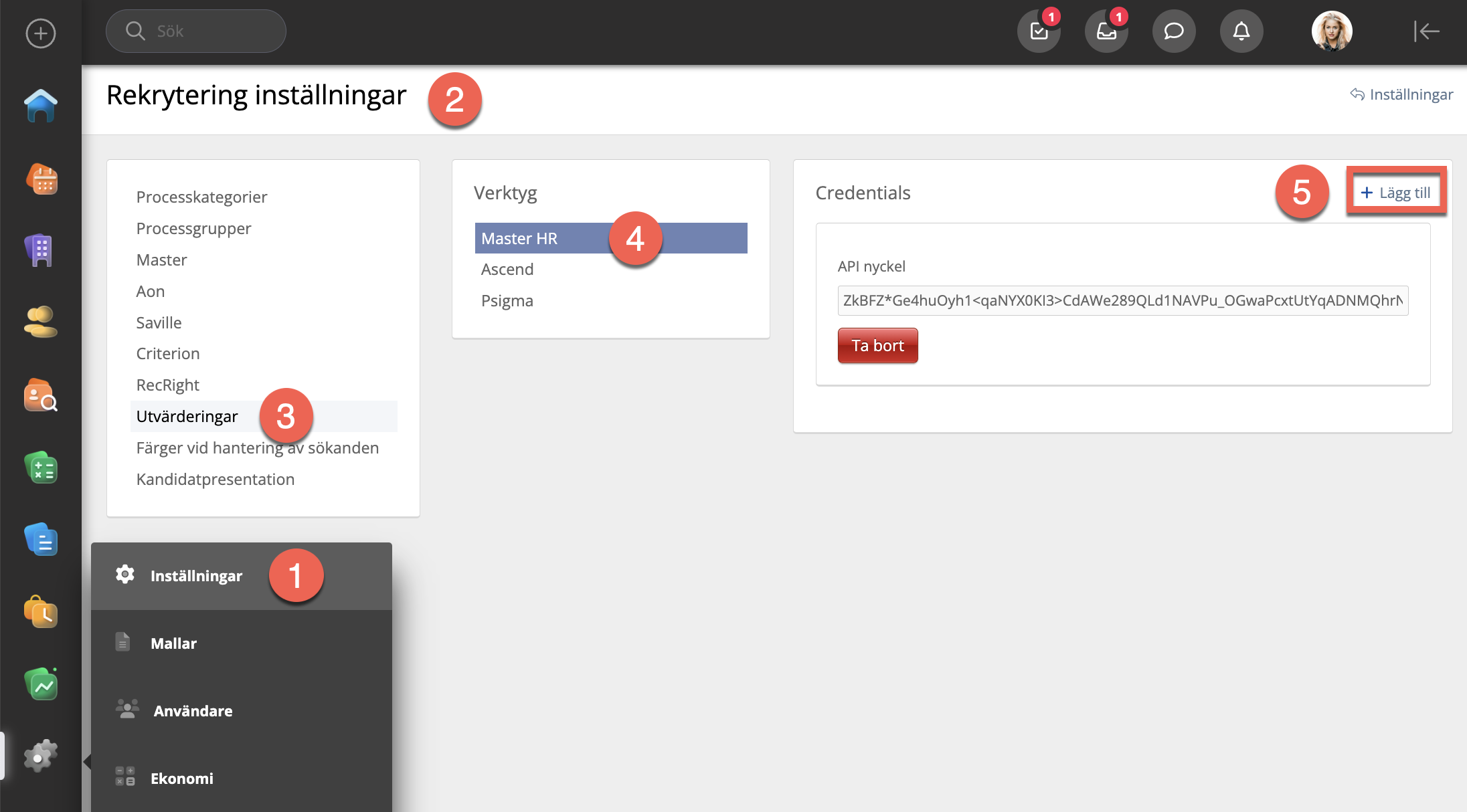Open Aon settings entry
Image resolution: width=1467 pixels, height=812 pixels.
(150, 291)
